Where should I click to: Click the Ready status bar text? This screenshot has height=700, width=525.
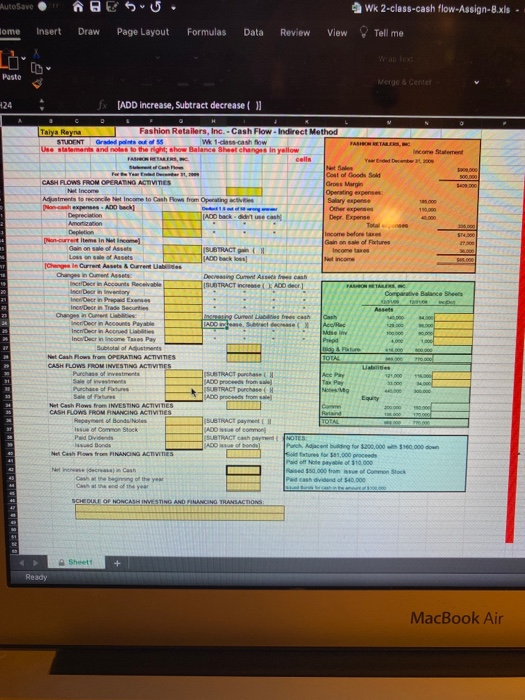tap(36, 577)
